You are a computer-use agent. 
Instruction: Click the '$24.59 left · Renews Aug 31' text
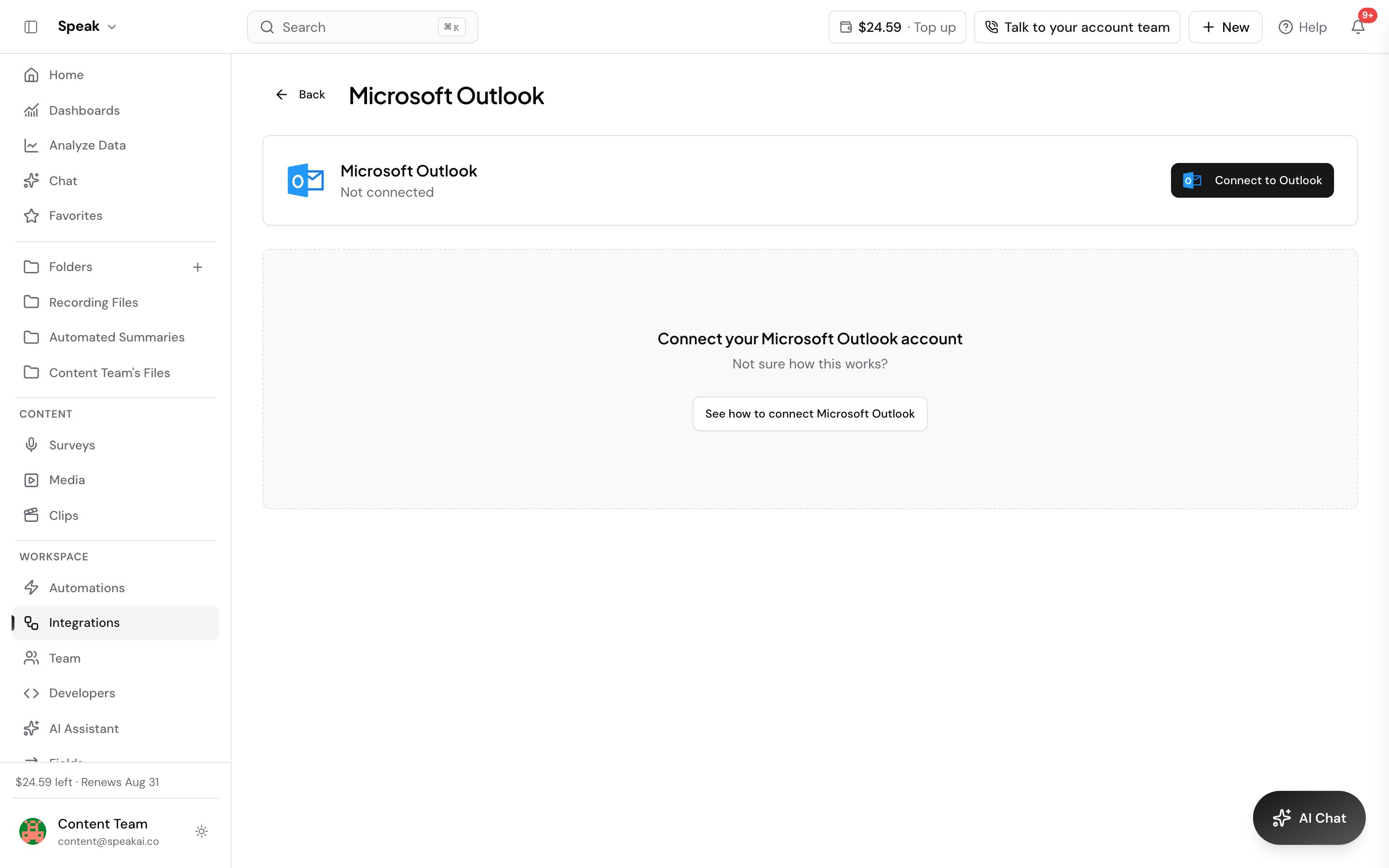[87, 782]
